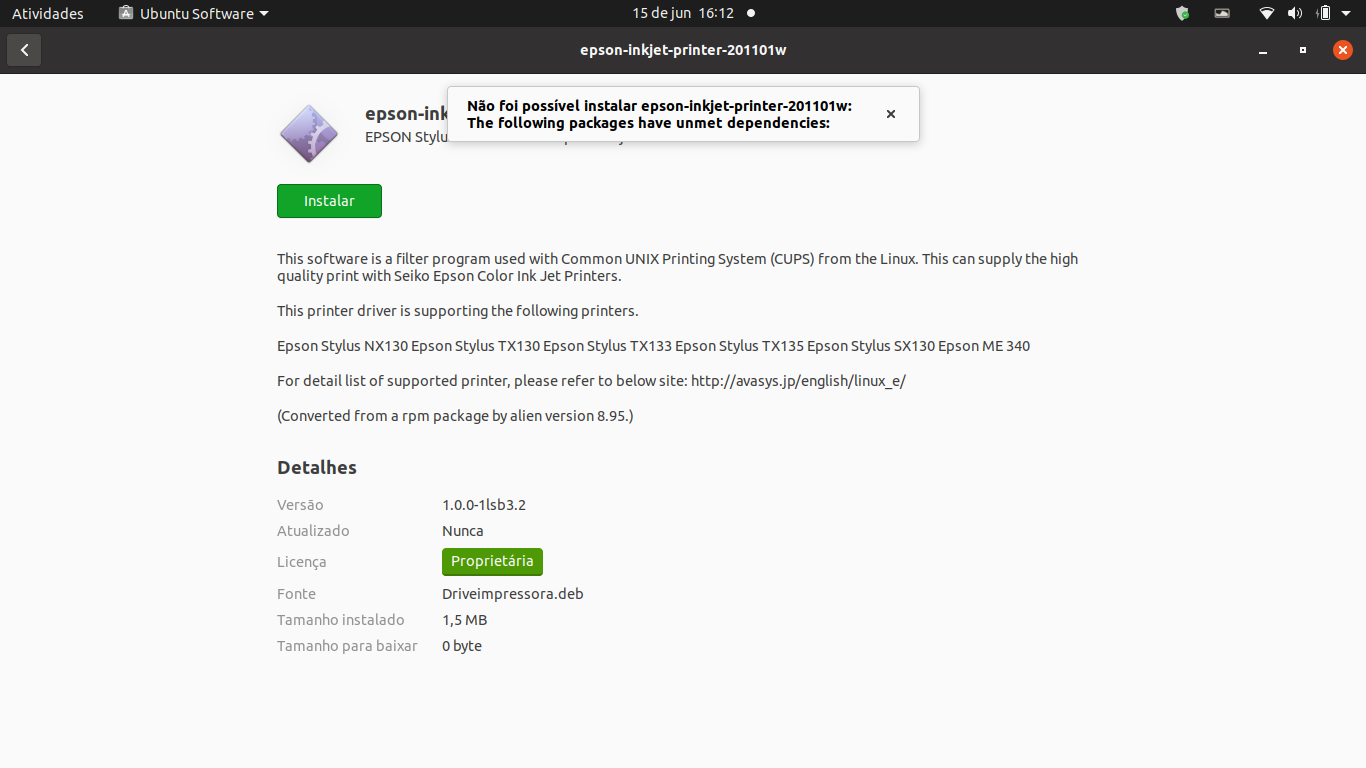Click the supported printers list line
This screenshot has height=768, width=1366.
pos(653,346)
